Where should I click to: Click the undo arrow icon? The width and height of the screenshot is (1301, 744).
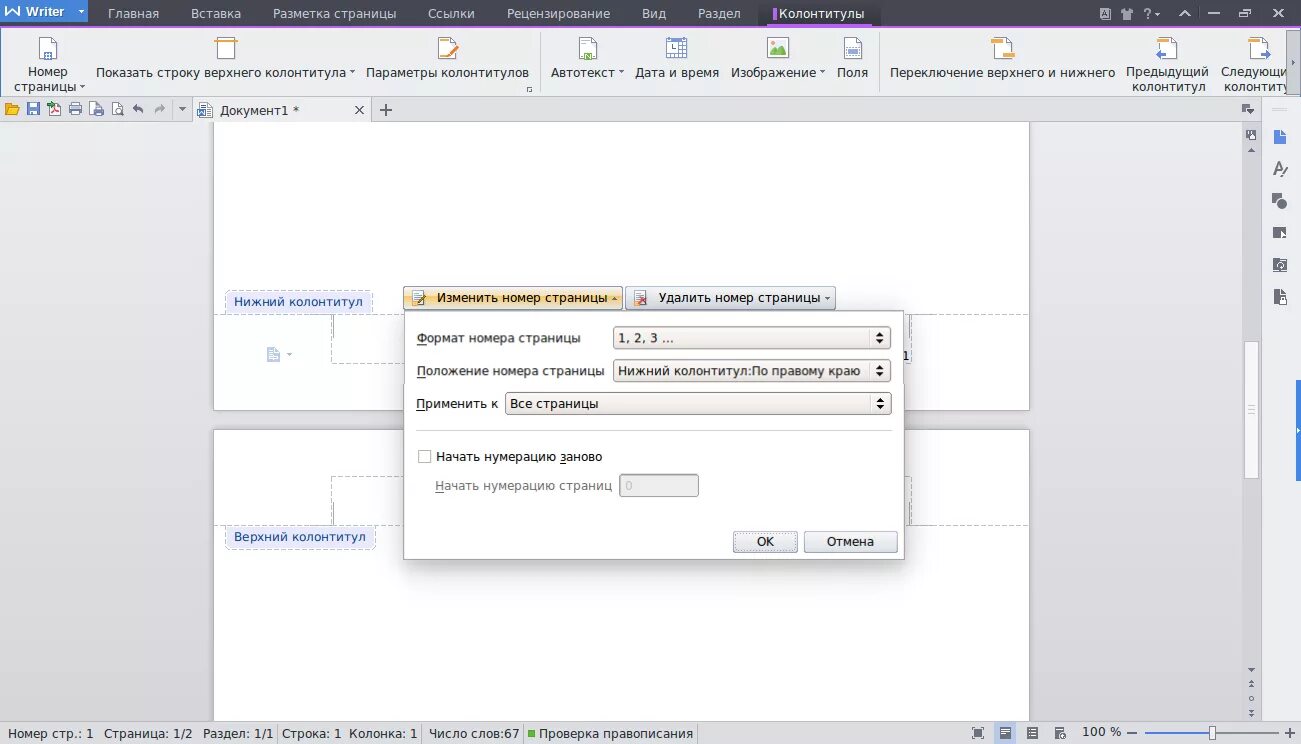(x=138, y=110)
